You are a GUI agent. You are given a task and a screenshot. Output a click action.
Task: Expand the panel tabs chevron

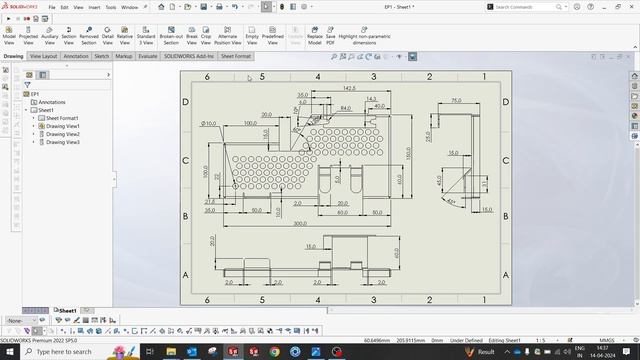(x=108, y=75)
